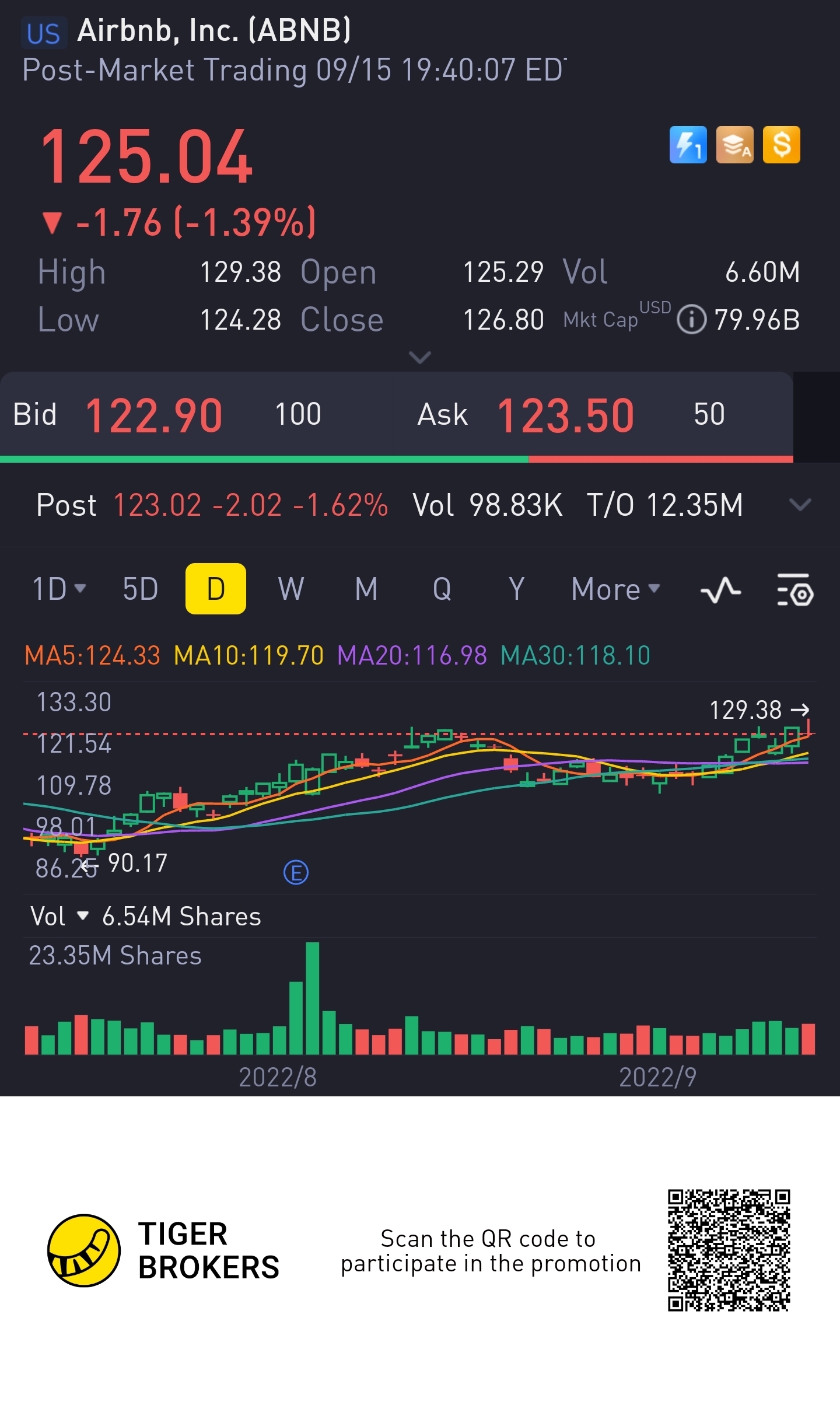Tap the MA20:116.98 indicator label
The width and height of the screenshot is (840, 1405).
412,655
